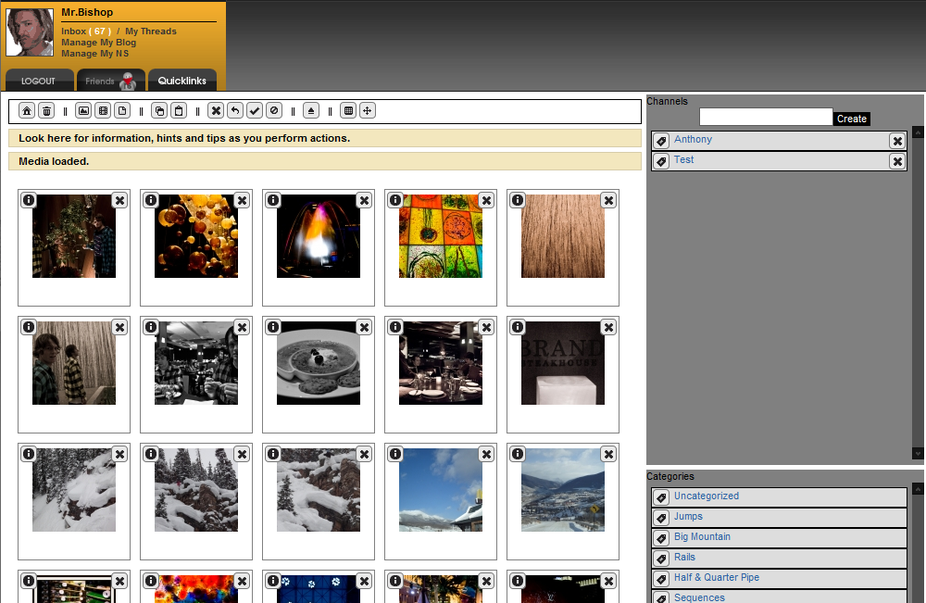Delete the Test channel

coord(898,161)
